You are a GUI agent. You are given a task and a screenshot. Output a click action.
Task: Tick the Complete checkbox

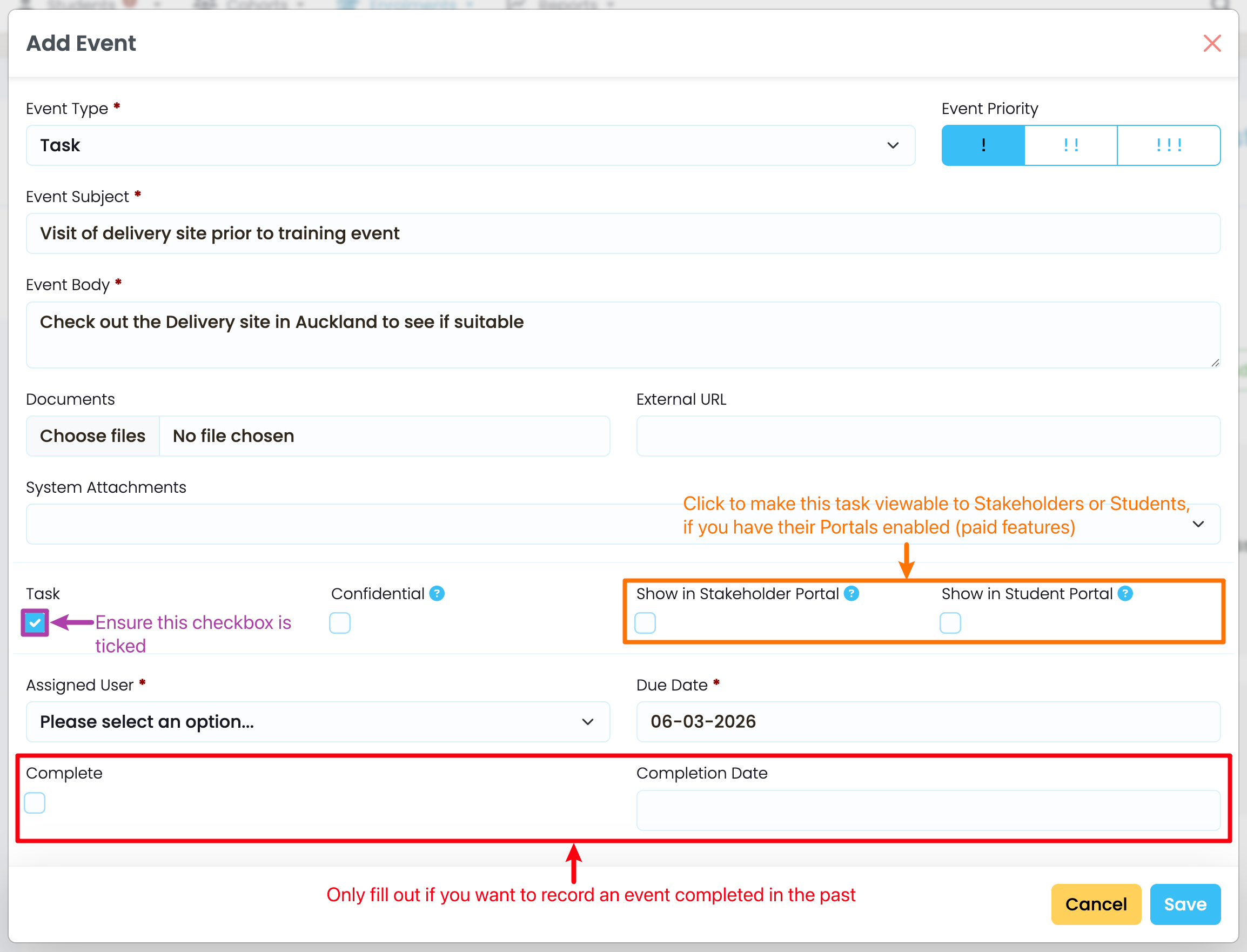click(x=35, y=802)
